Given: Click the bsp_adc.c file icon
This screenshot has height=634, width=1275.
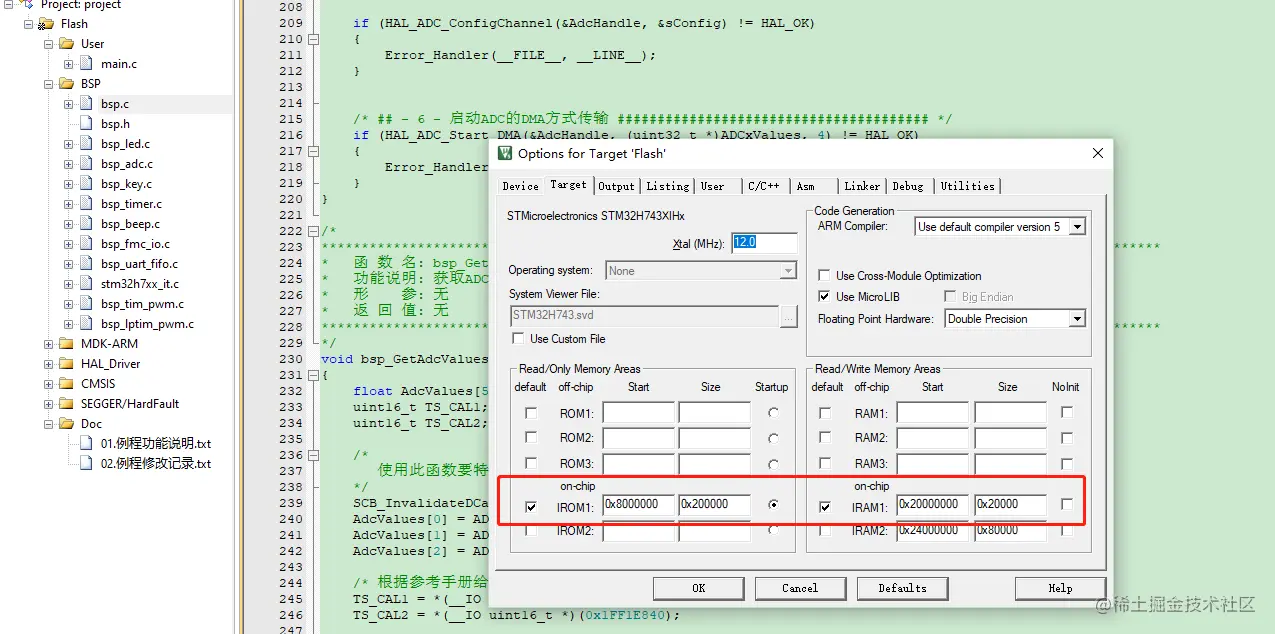Looking at the screenshot, I should 86,164.
